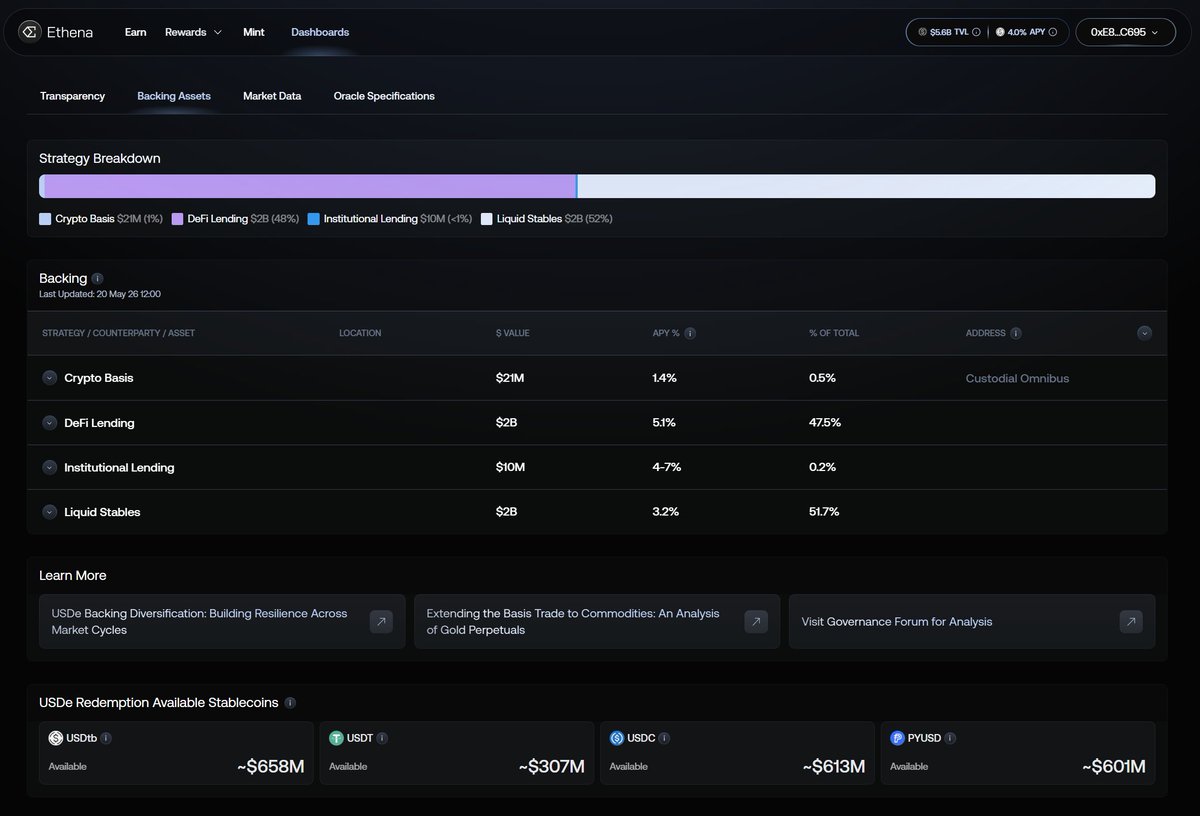Click the DeFi Lending legend swatch

pyautogui.click(x=177, y=218)
